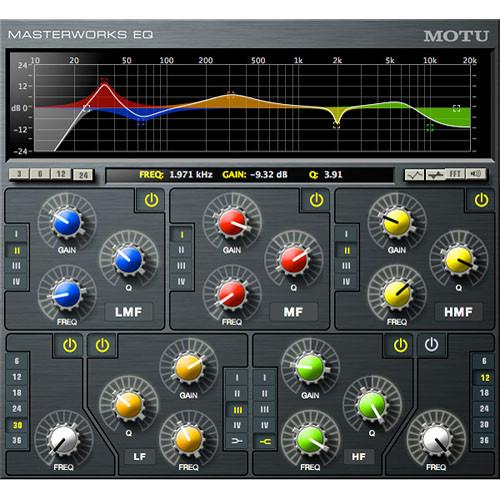
Task: Select filter type IV for MF band
Action: [x=181, y=282]
